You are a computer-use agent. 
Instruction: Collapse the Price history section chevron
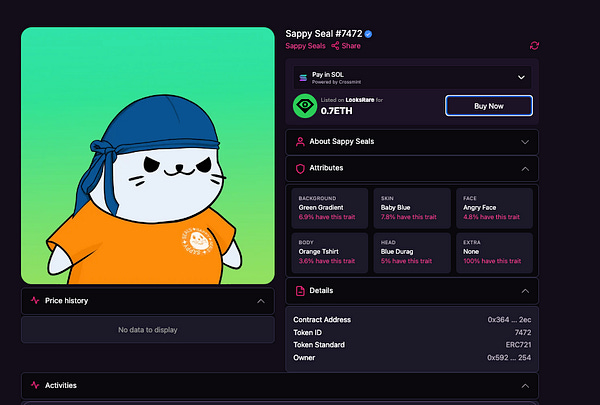[261, 301]
